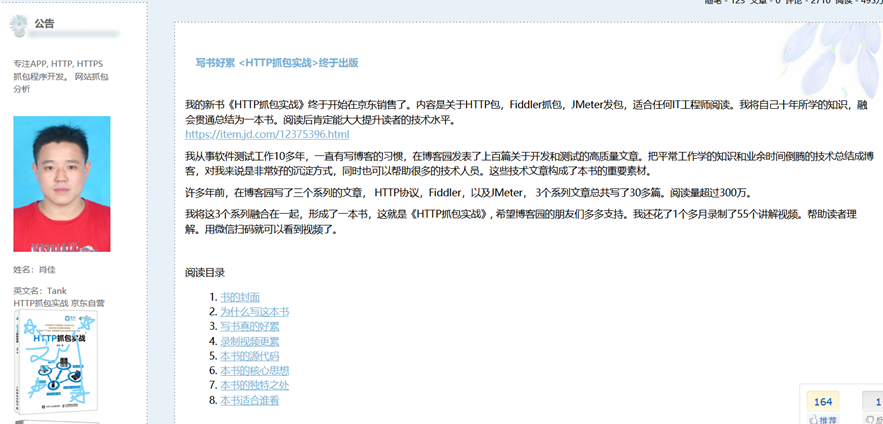Select the 阅读目录 heading
Screen dimensions: 883x424
tap(205, 273)
